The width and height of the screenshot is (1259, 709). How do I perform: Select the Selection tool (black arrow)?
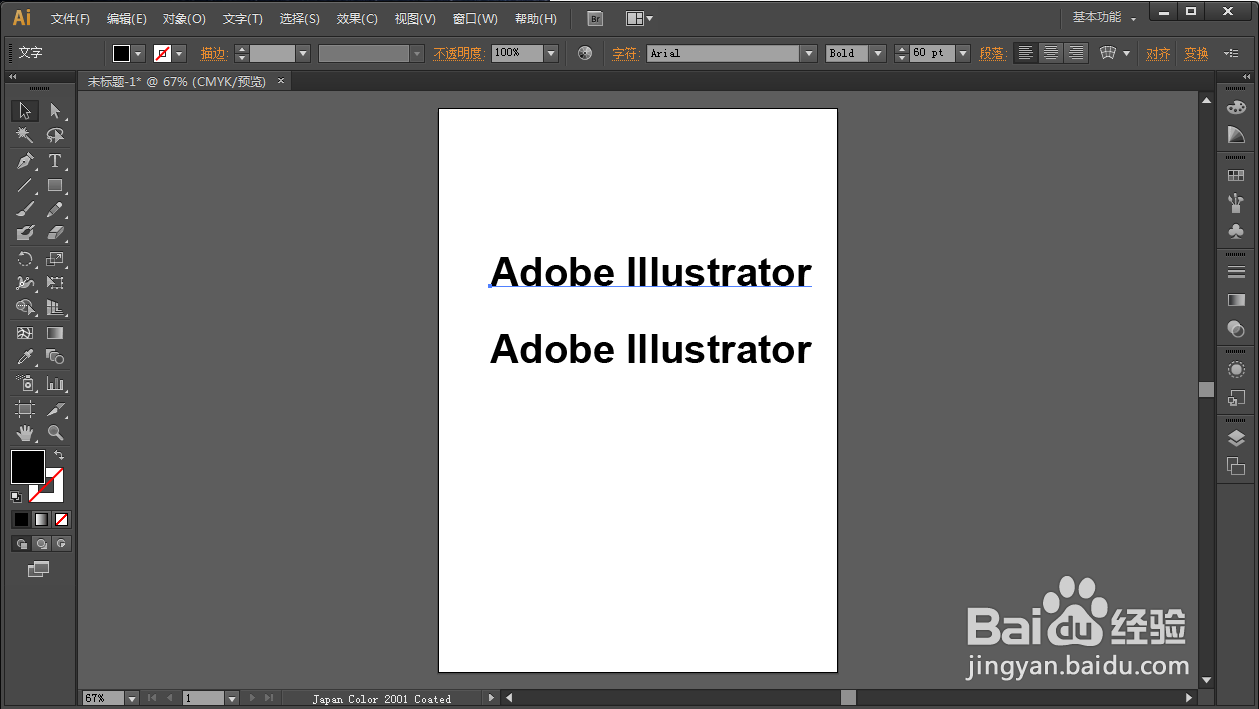25,110
